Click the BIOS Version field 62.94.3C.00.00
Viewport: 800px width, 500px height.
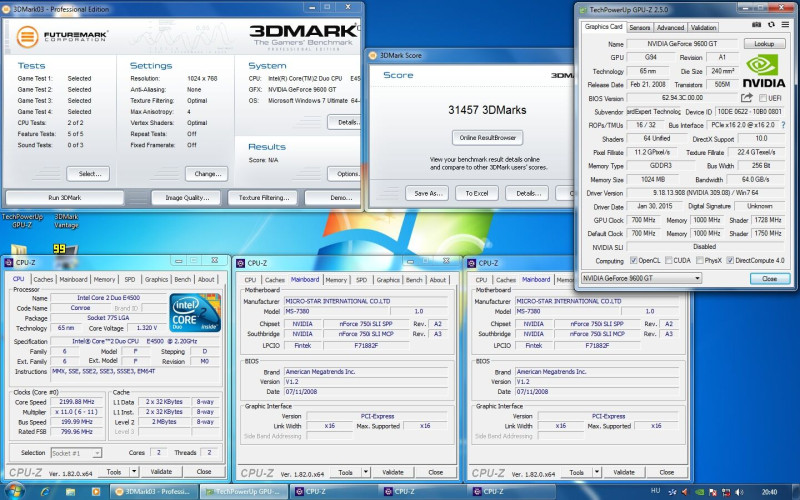click(682, 97)
